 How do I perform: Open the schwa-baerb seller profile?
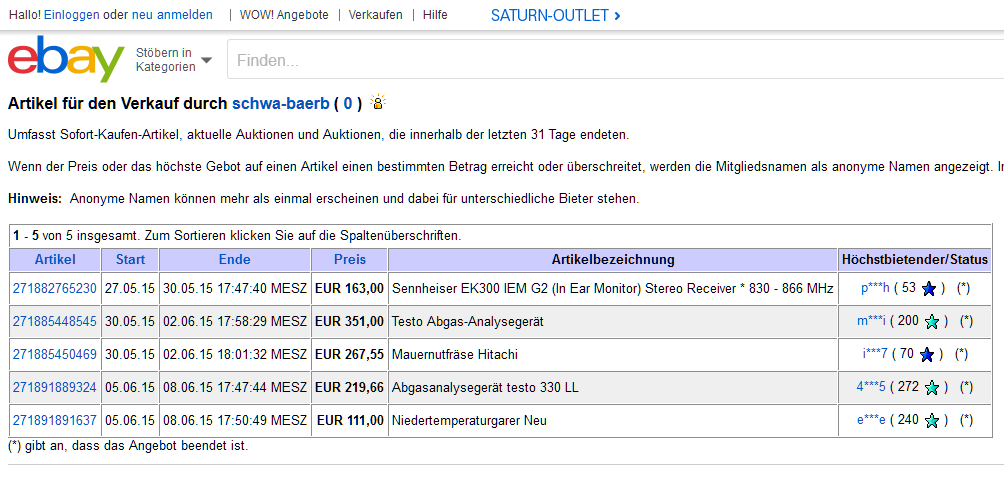coord(279,103)
